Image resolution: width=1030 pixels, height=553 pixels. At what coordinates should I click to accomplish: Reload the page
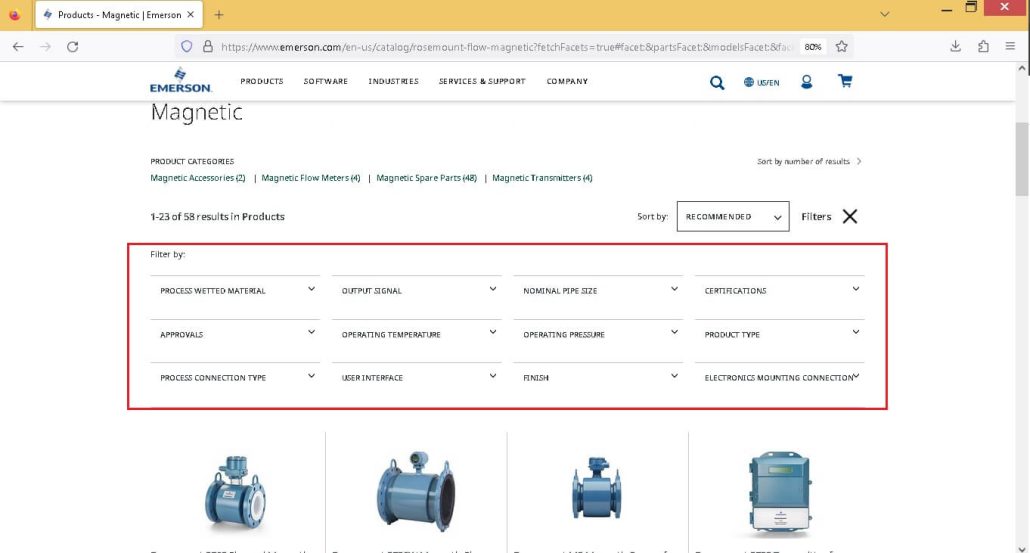(73, 47)
